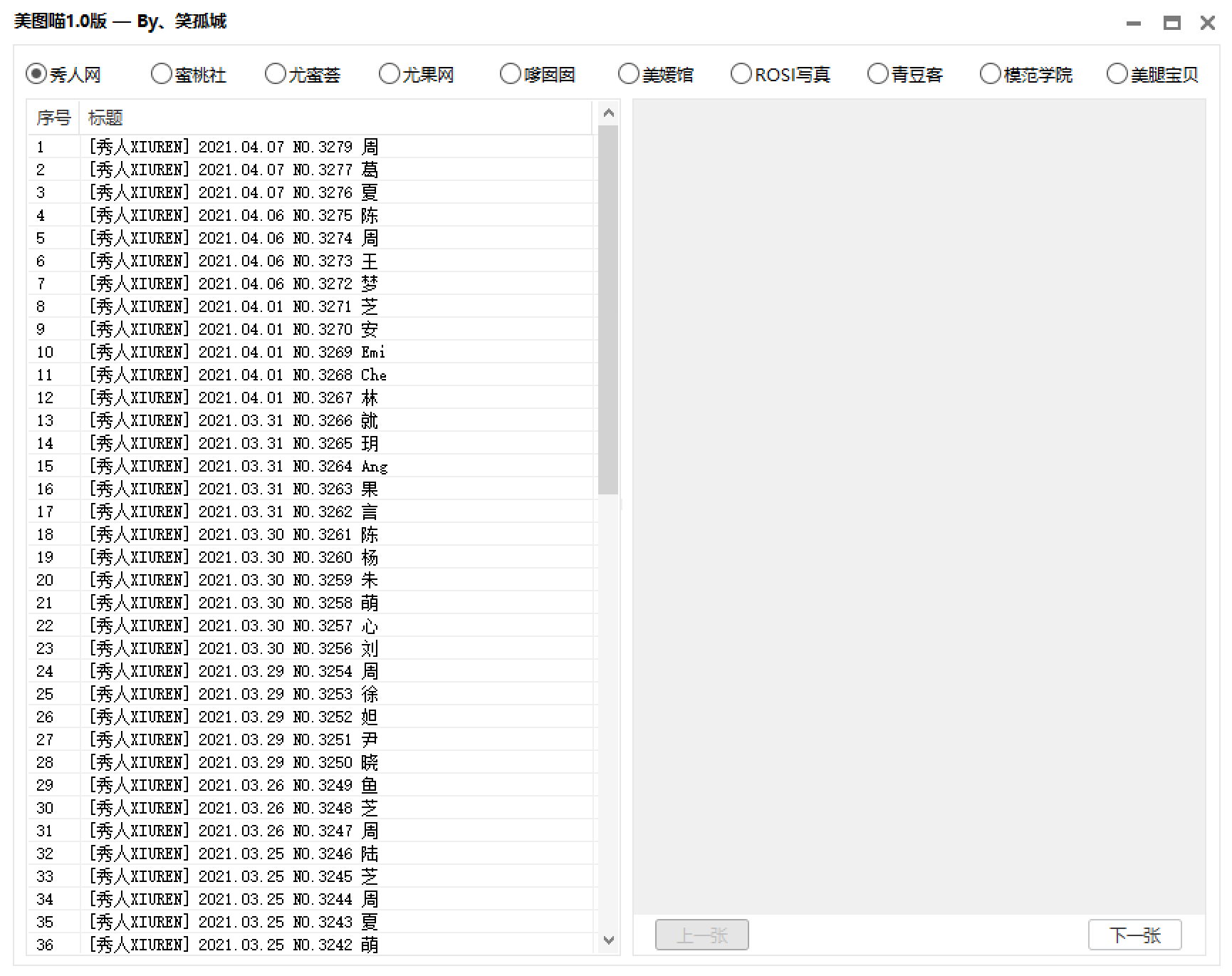Close the 美图喵 window

[x=1208, y=24]
